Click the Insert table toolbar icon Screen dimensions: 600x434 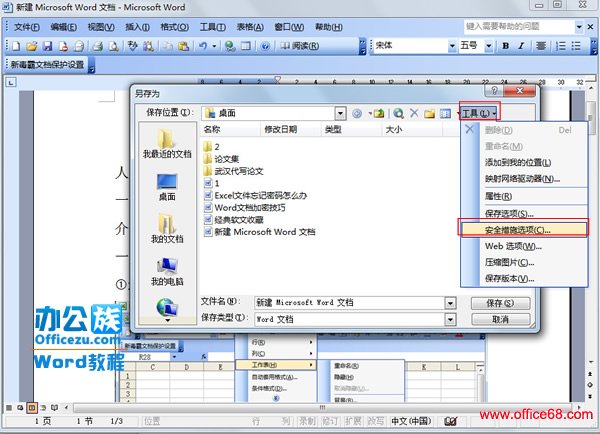[246, 46]
